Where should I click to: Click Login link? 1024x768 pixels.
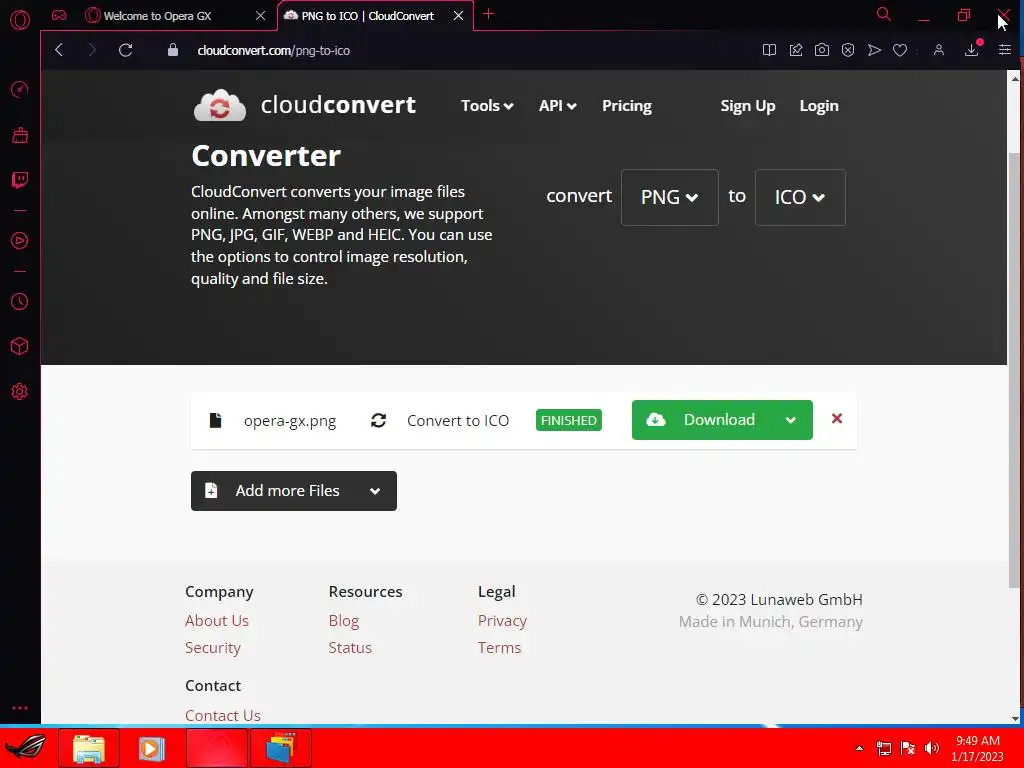click(819, 106)
